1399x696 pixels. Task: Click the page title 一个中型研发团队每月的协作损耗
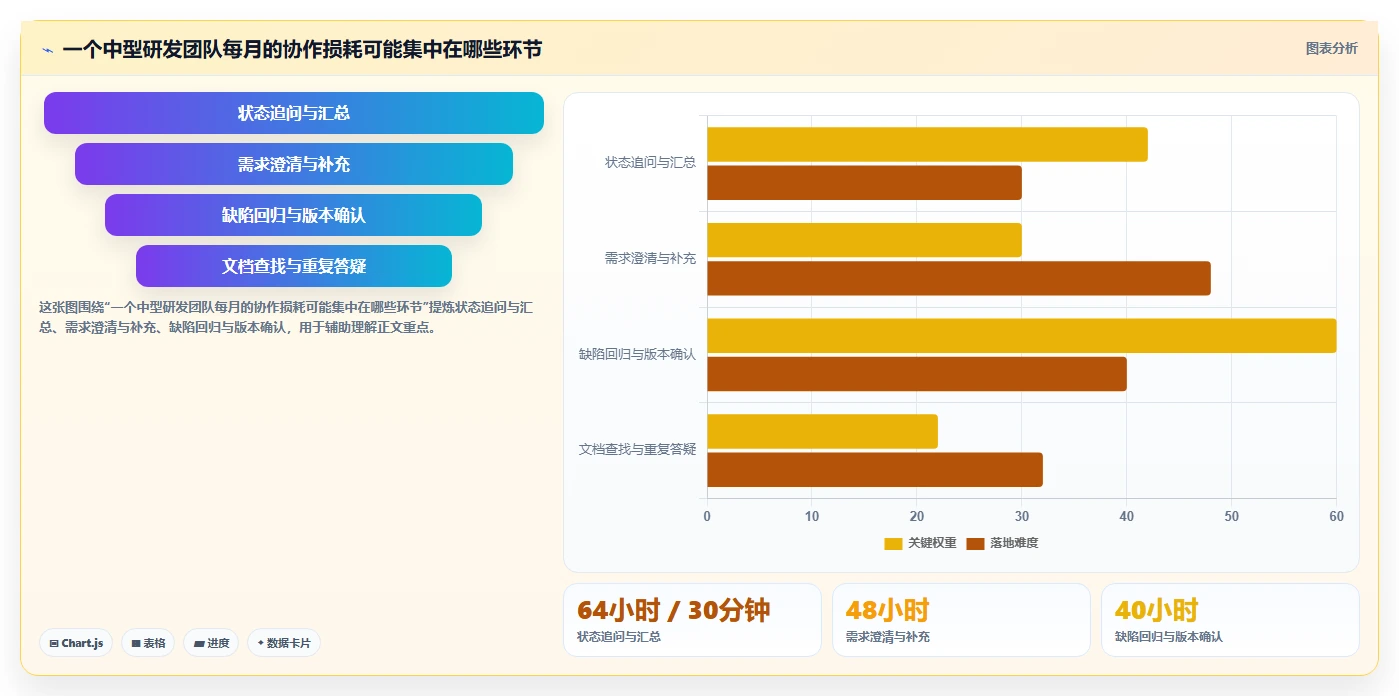302,49
